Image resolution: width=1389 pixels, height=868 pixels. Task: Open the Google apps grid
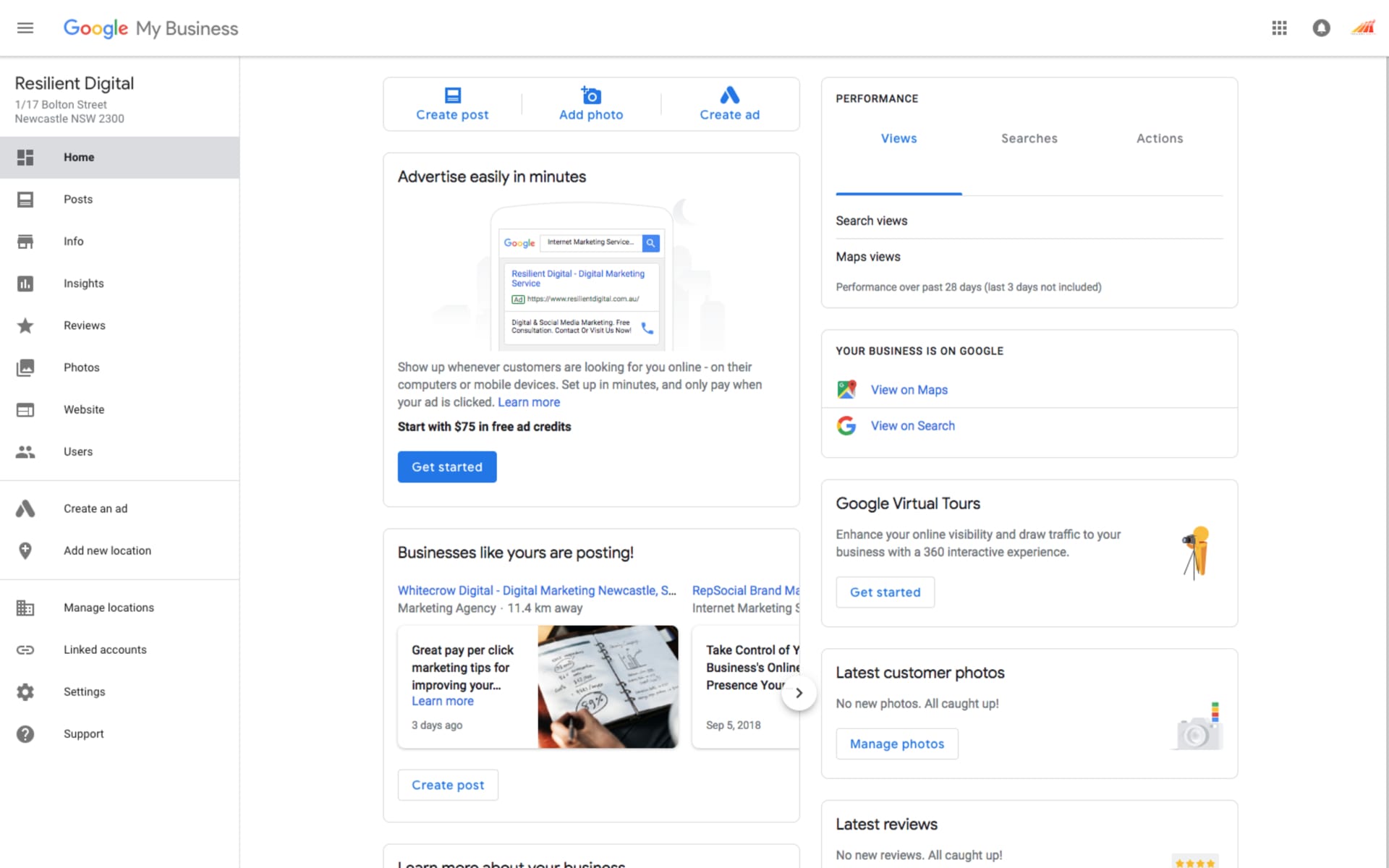click(x=1279, y=28)
